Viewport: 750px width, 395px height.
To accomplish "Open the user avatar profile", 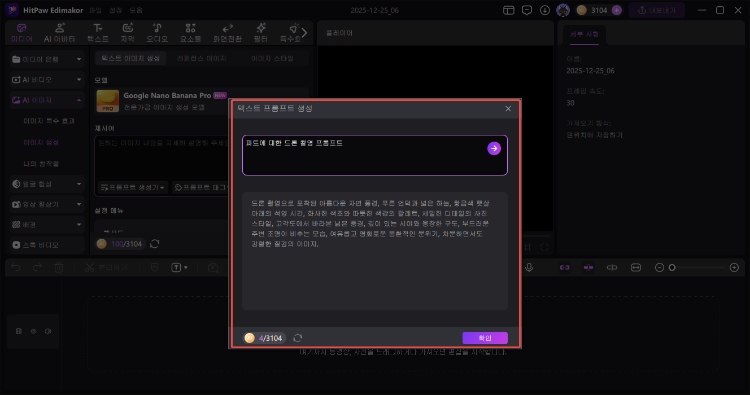I will tap(563, 10).
